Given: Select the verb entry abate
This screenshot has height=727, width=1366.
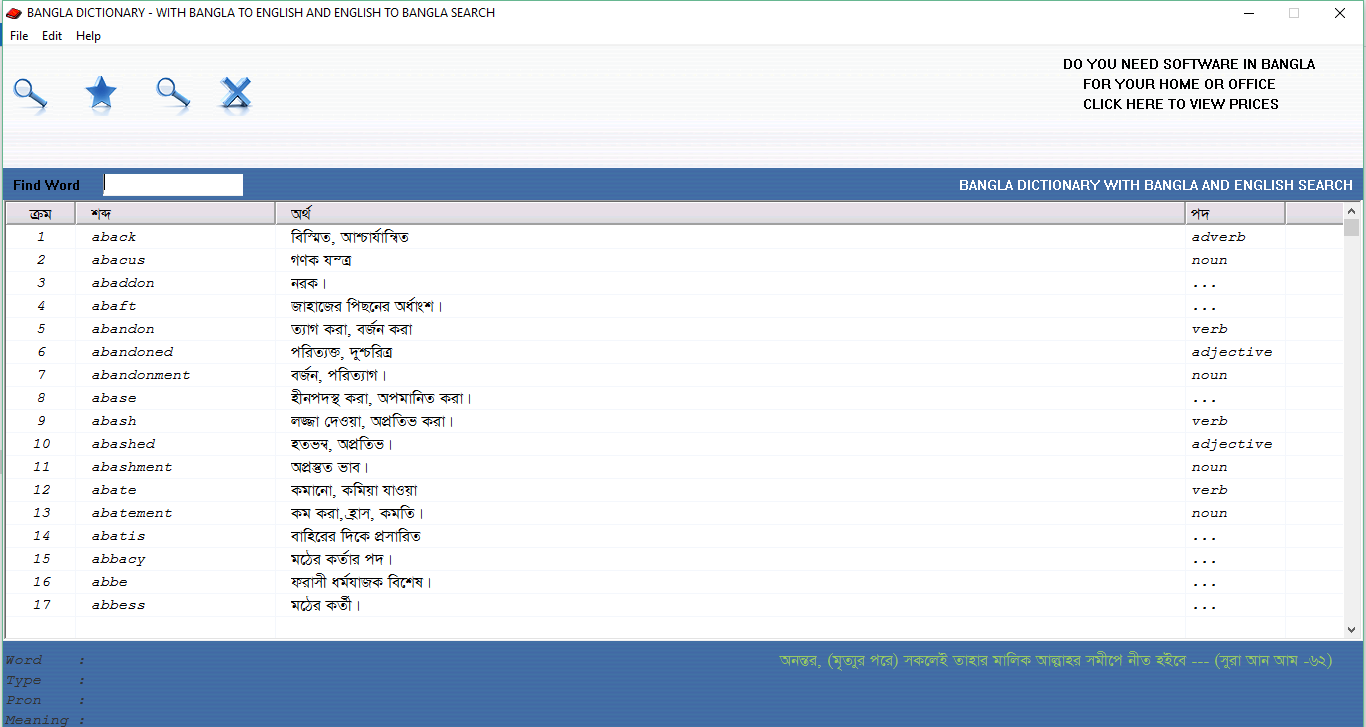Looking at the screenshot, I should pos(113,489).
